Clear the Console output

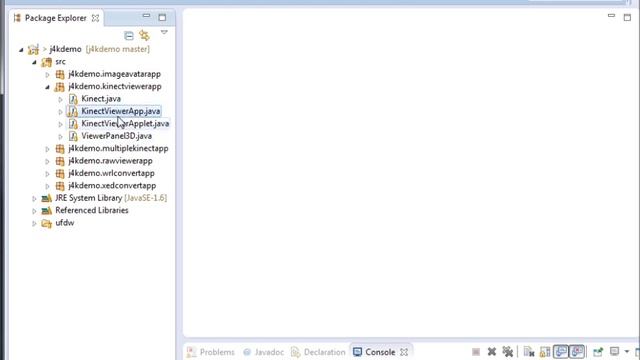(x=529, y=352)
